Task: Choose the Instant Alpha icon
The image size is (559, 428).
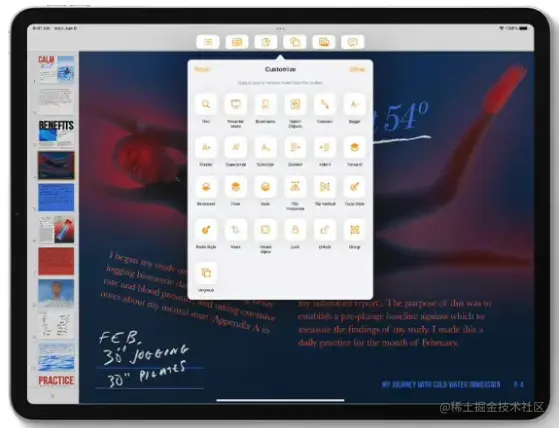Action: point(265,230)
